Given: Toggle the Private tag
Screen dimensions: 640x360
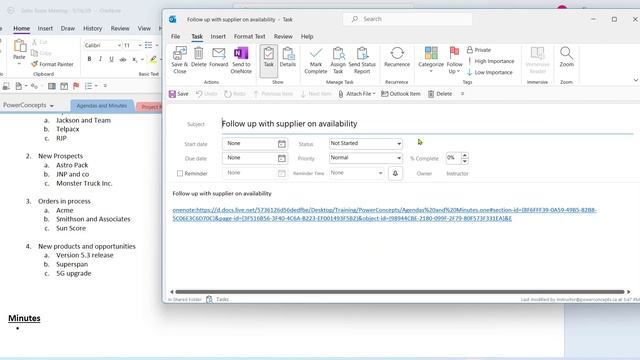Looking at the screenshot, I should point(479,50).
